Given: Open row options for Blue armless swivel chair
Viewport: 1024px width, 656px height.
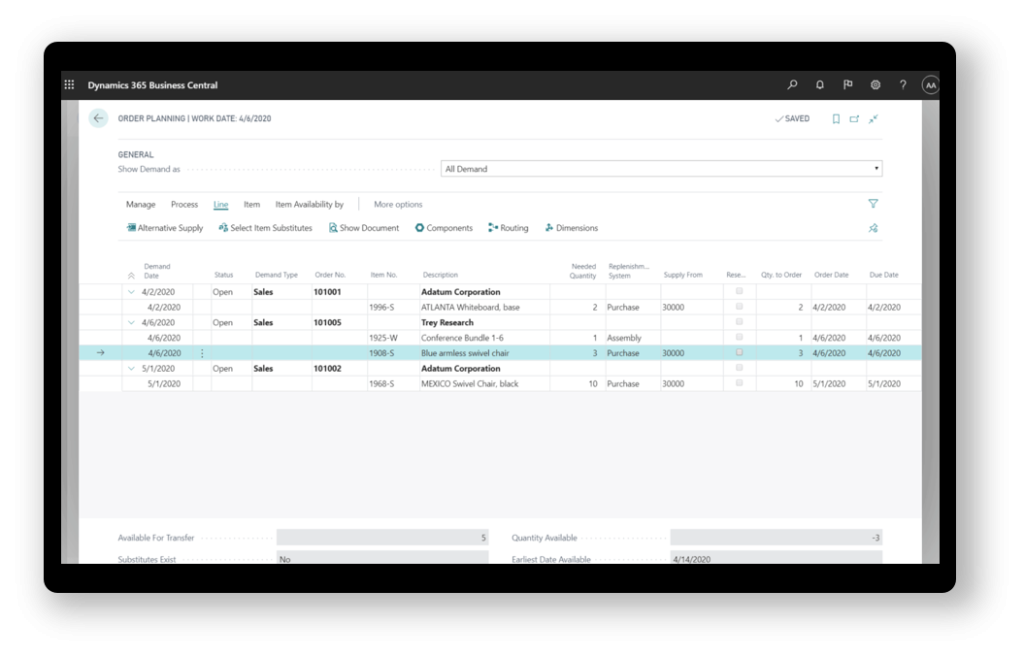Looking at the screenshot, I should click(x=202, y=353).
